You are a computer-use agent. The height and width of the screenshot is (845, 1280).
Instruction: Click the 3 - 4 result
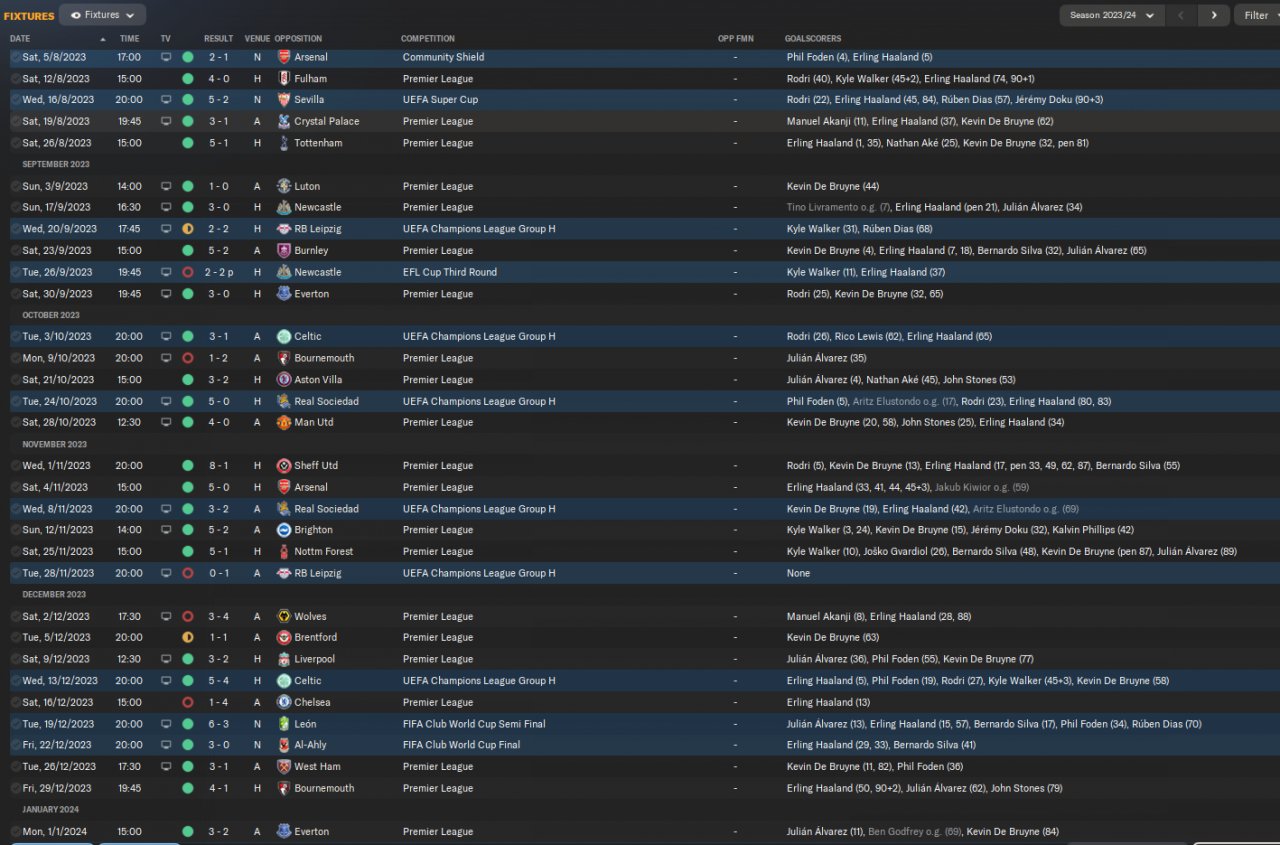pos(219,617)
